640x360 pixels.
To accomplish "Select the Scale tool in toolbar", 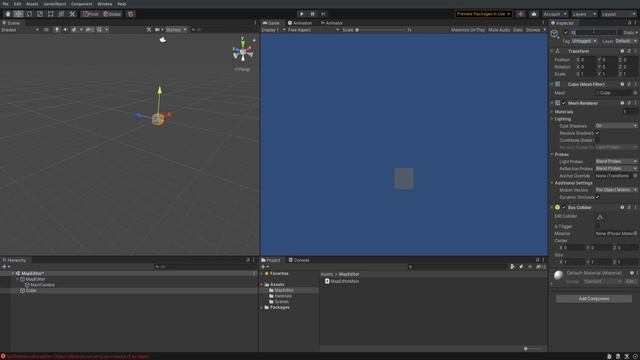I will pos(40,14).
